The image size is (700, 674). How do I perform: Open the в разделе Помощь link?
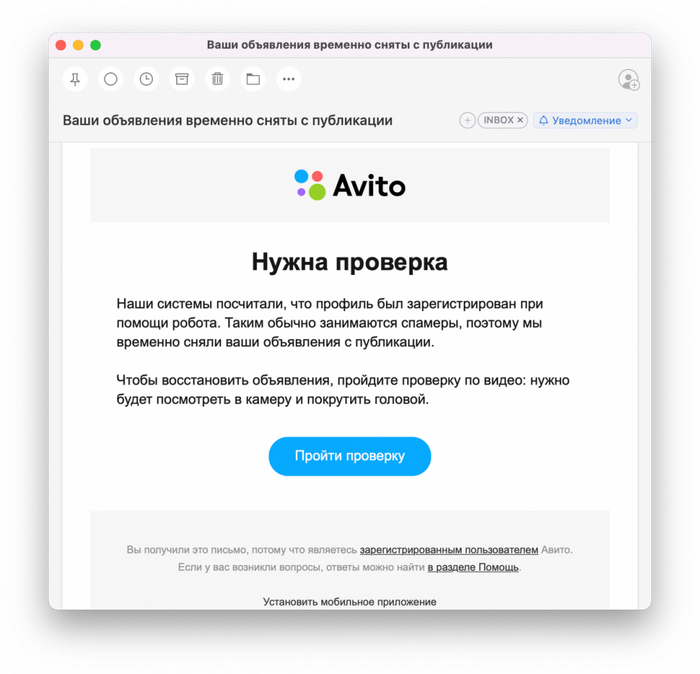473,567
